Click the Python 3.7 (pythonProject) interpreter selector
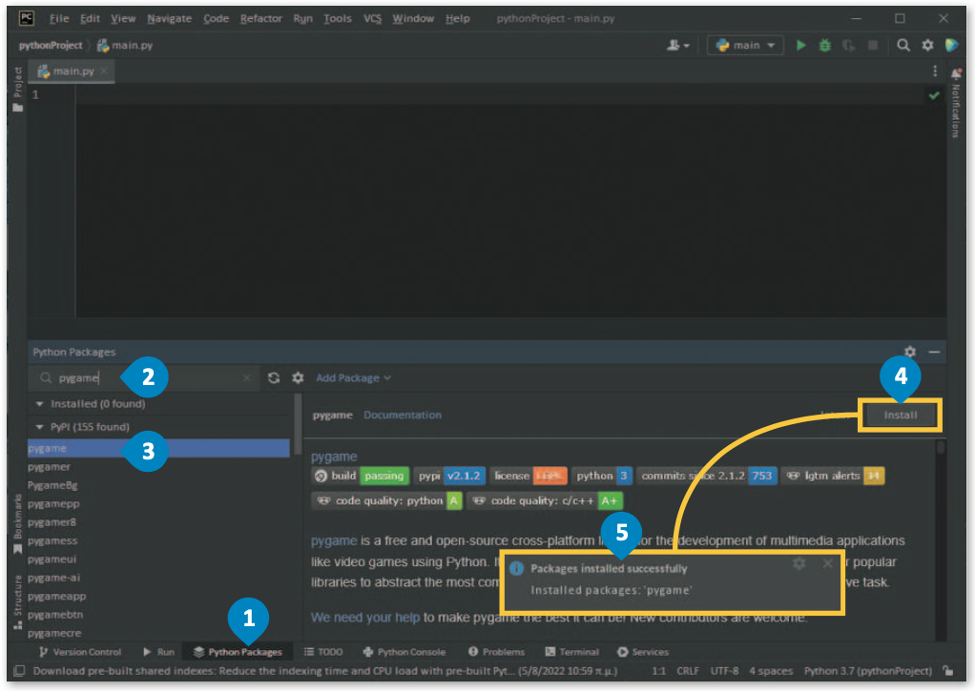 point(867,671)
